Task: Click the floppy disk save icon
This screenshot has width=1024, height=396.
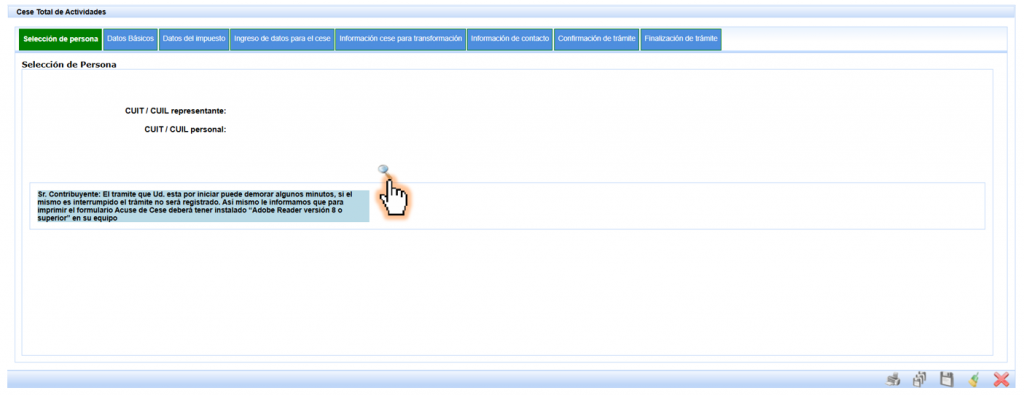Action: click(x=946, y=379)
